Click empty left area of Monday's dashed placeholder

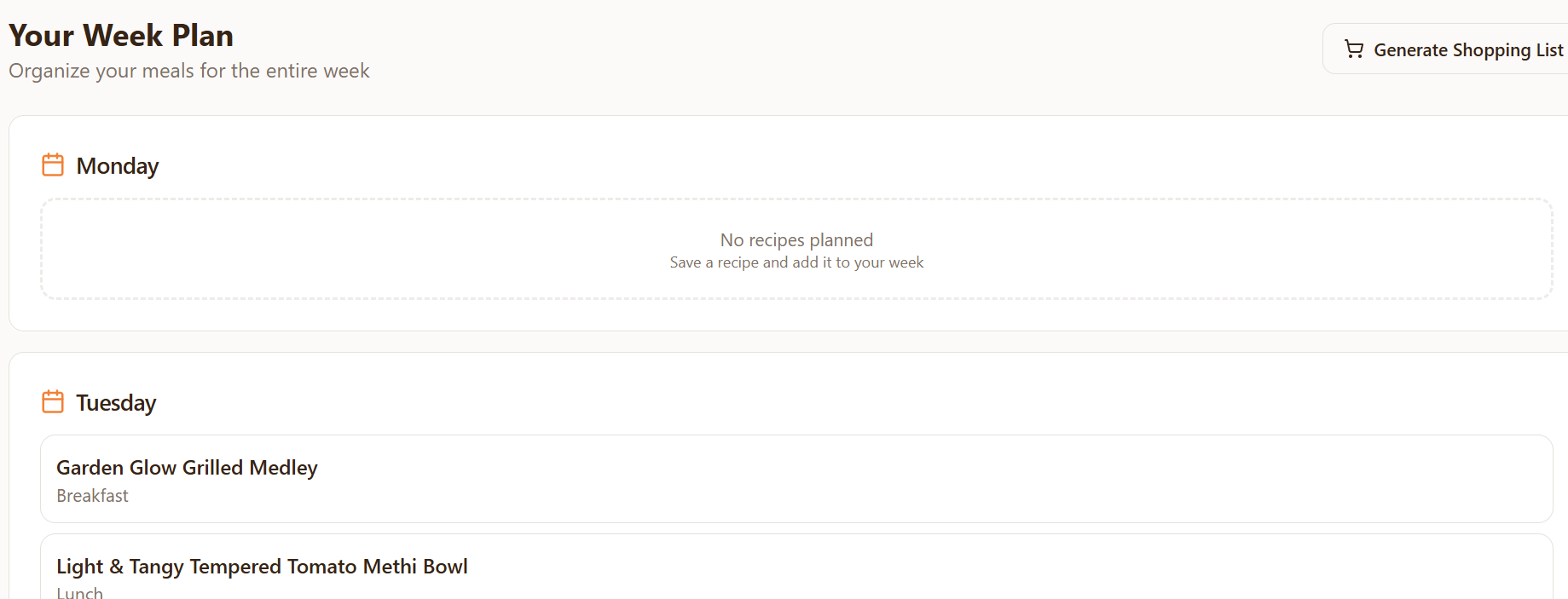click(x=256, y=249)
